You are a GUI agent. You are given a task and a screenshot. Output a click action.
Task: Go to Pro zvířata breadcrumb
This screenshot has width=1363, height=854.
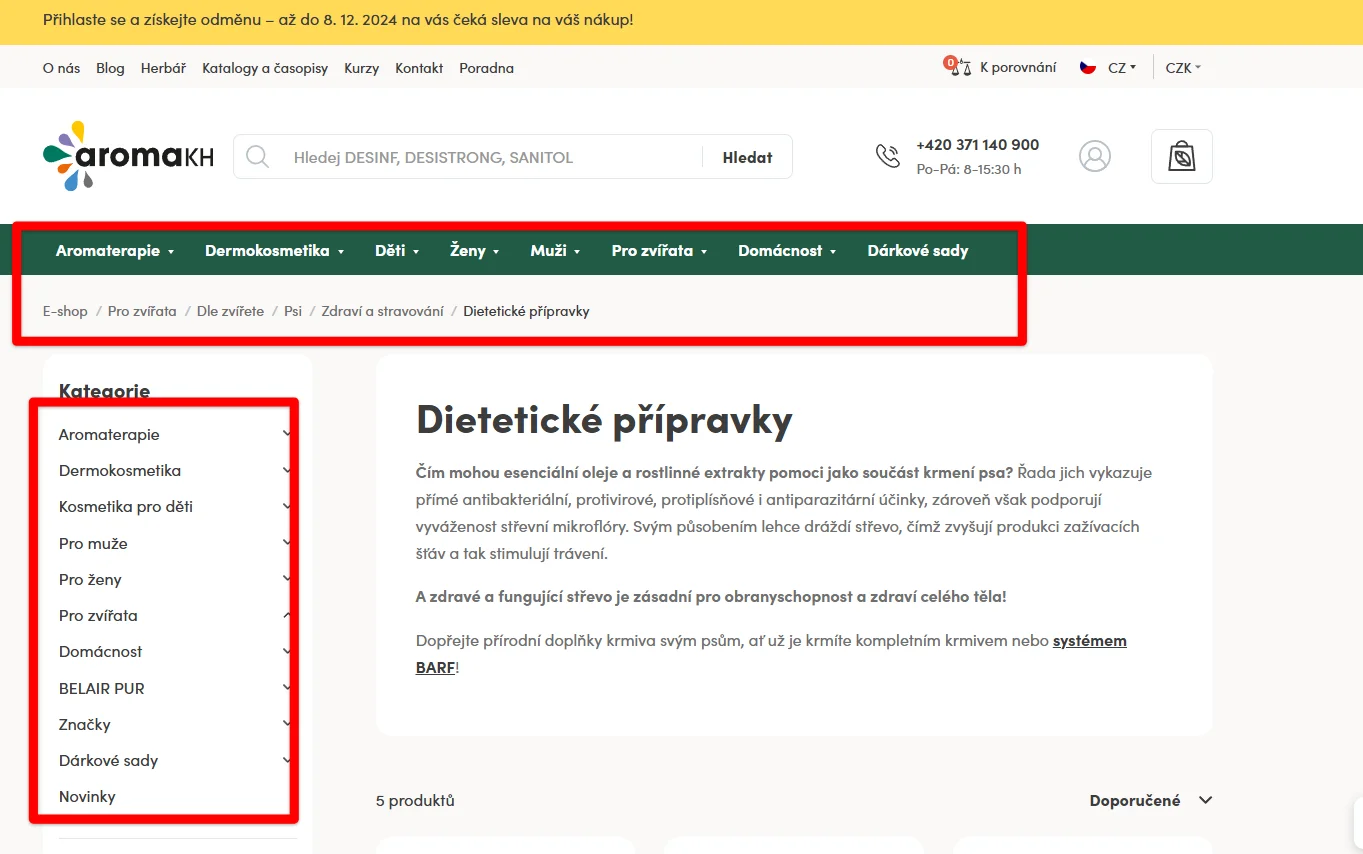142,311
